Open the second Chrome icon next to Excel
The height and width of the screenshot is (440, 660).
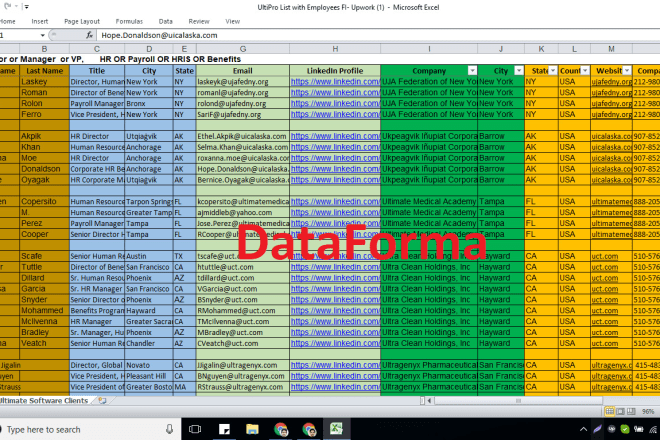[x=309, y=429]
